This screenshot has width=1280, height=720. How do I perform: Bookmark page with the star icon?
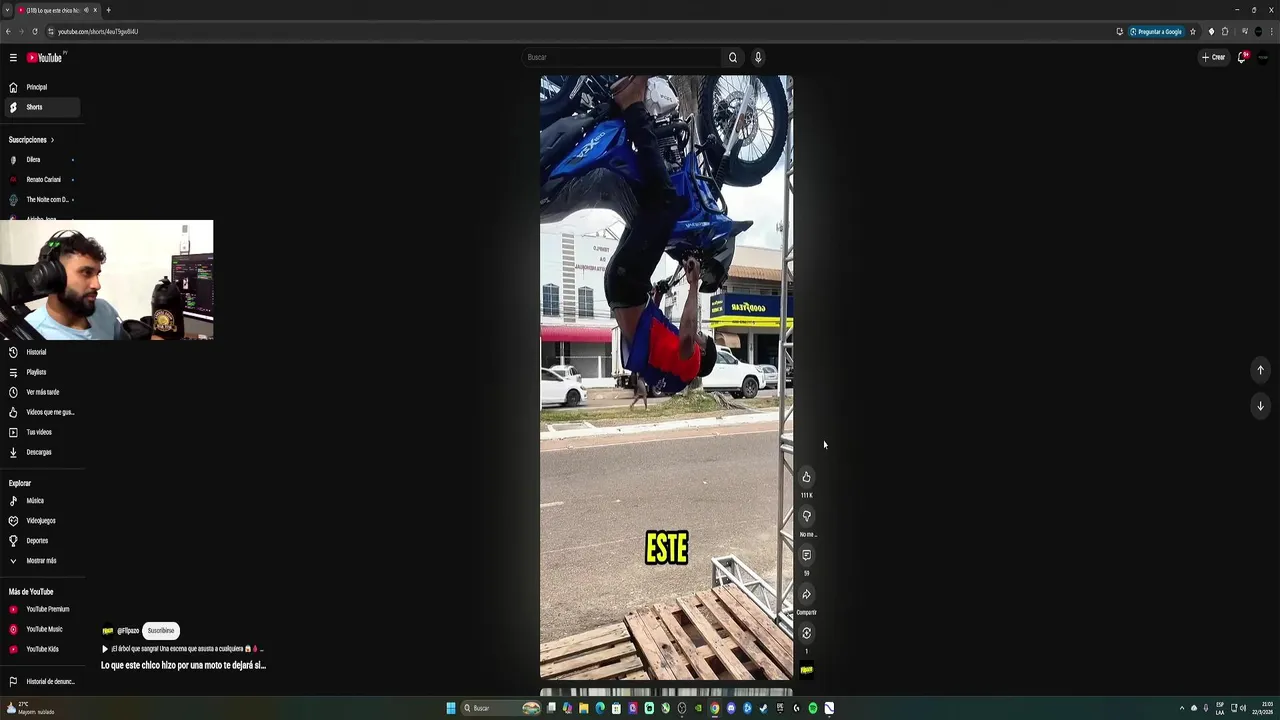(1192, 31)
